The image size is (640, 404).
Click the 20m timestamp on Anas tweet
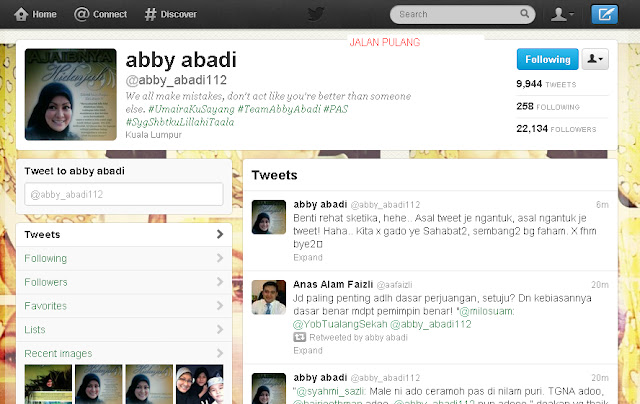point(600,284)
